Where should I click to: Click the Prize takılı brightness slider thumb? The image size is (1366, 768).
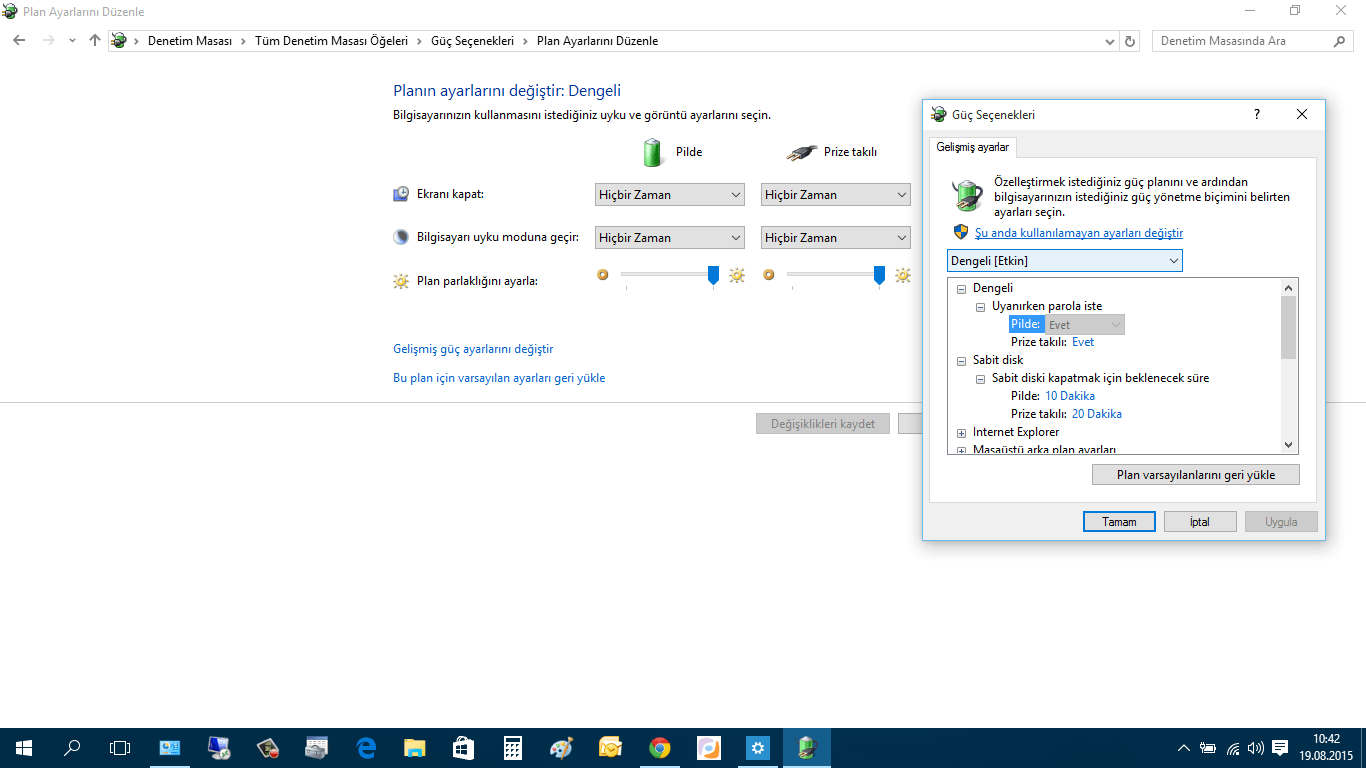coord(879,275)
